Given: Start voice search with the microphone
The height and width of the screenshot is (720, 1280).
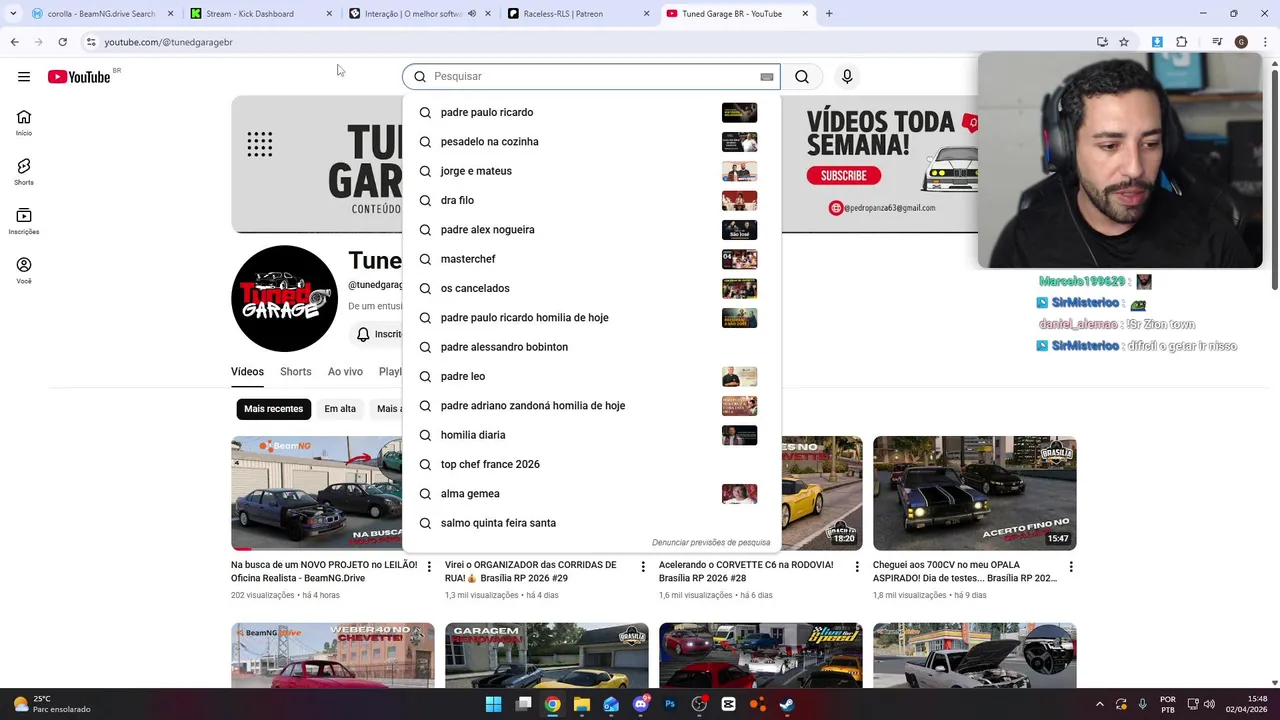Looking at the screenshot, I should click(x=847, y=77).
